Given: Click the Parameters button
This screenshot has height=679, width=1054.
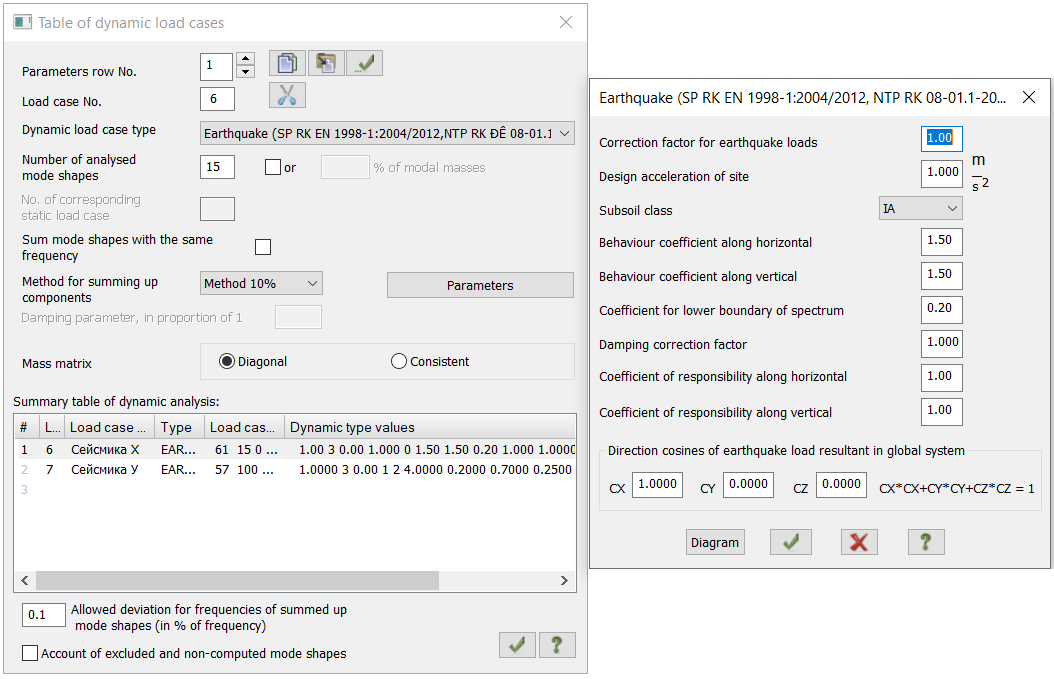Looking at the screenshot, I should [x=480, y=285].
